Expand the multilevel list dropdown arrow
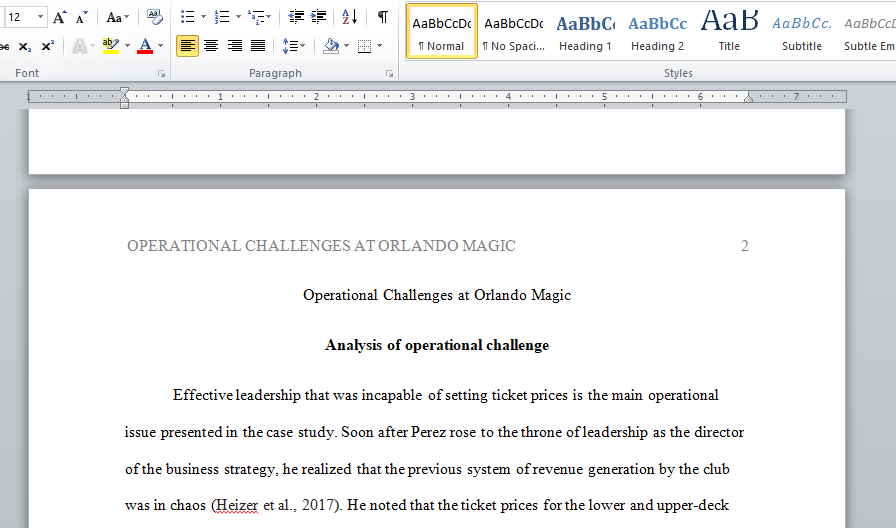 click(x=269, y=17)
